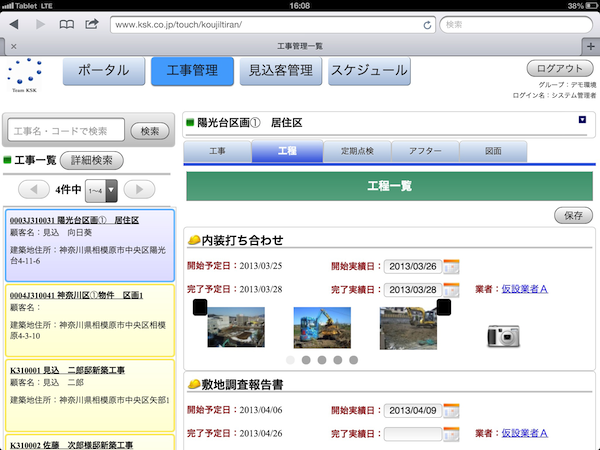Tap the Safari share icon
Screen dimensions: 600x450
pos(92,23)
